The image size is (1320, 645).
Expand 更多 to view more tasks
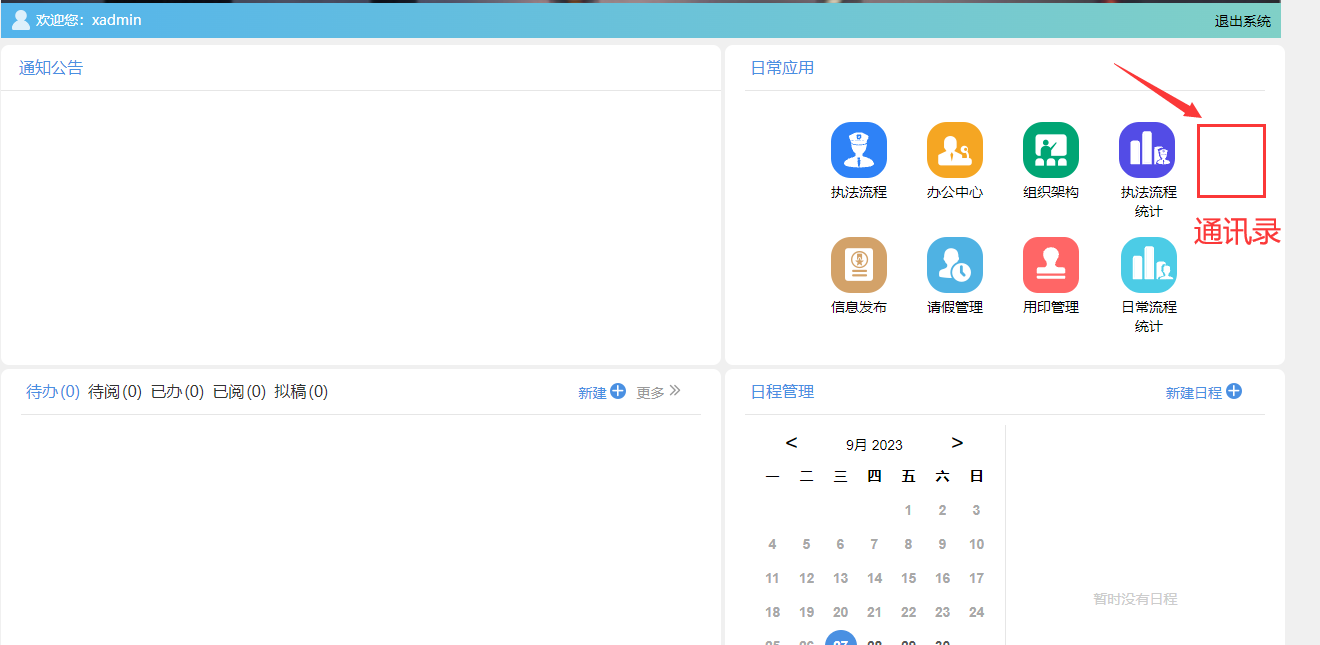(658, 392)
